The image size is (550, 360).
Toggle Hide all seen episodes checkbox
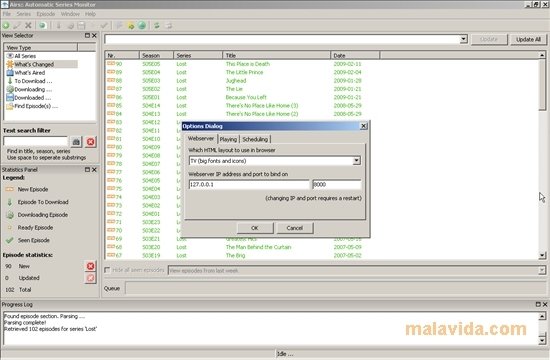point(107,270)
